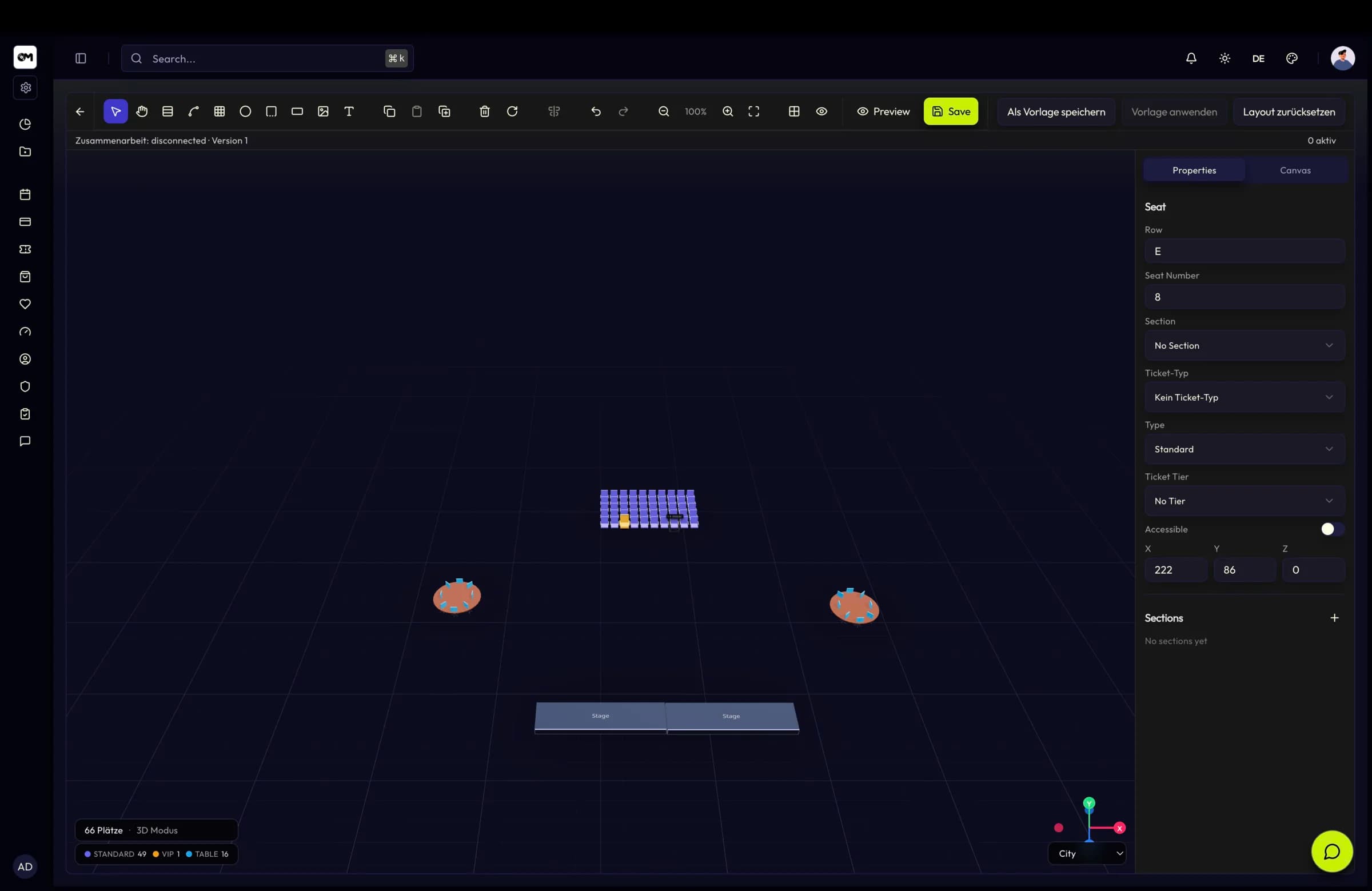Undo the last action

click(x=596, y=111)
